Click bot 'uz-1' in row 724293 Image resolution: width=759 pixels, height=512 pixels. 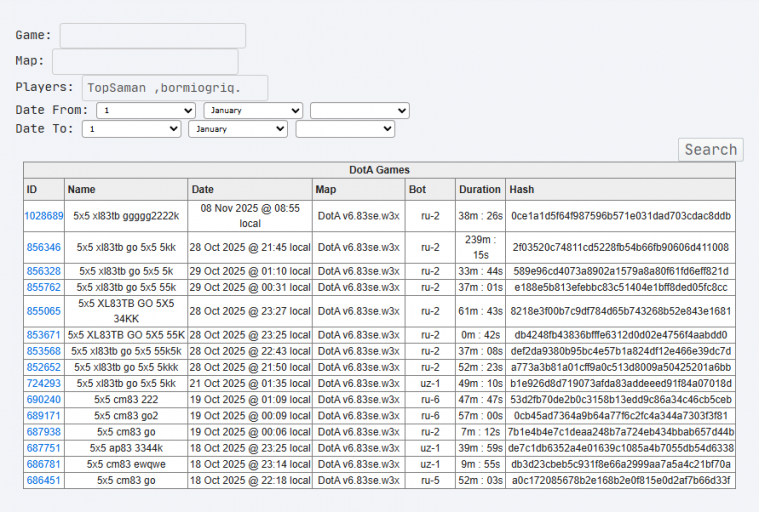point(430,383)
